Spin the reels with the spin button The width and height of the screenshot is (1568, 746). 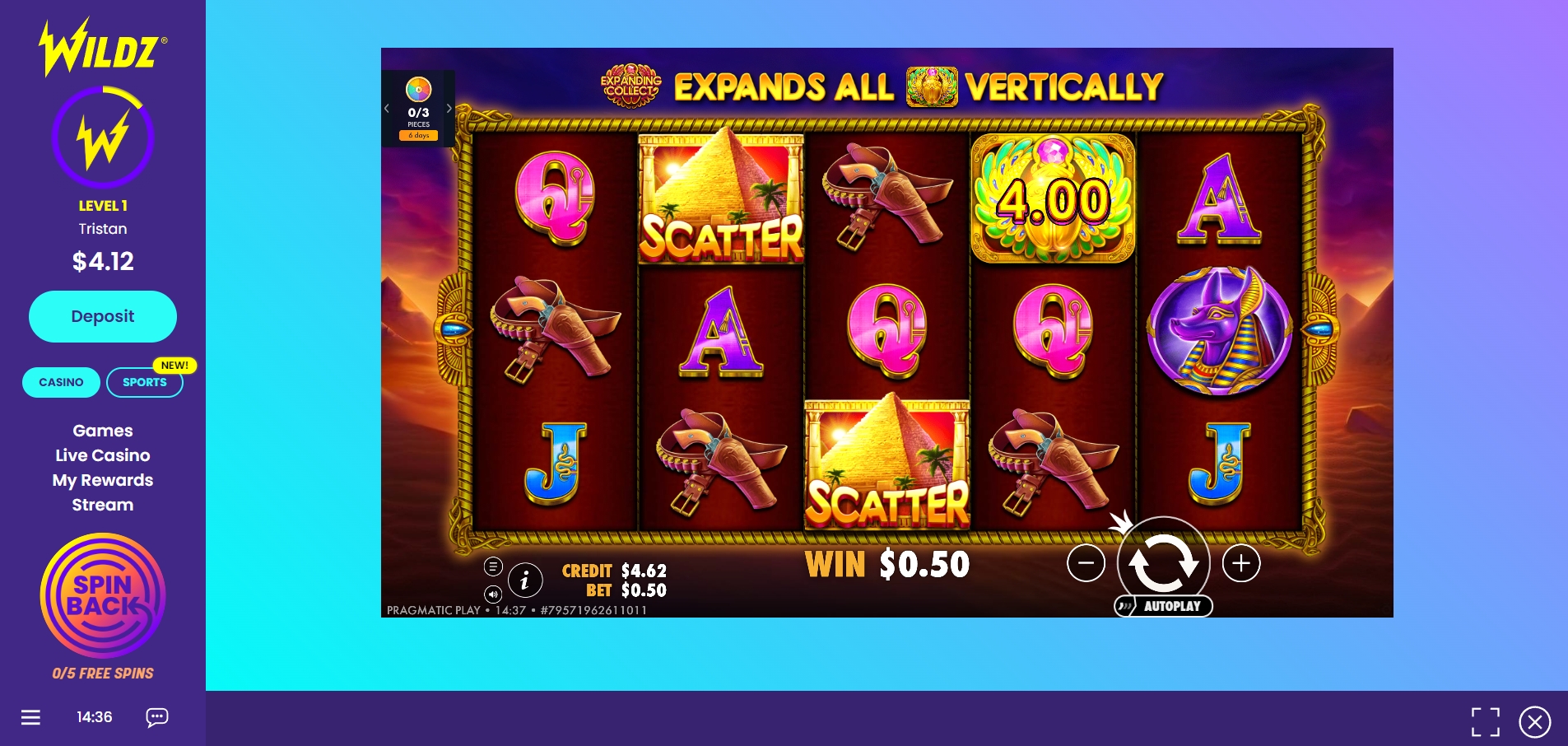tap(1163, 563)
